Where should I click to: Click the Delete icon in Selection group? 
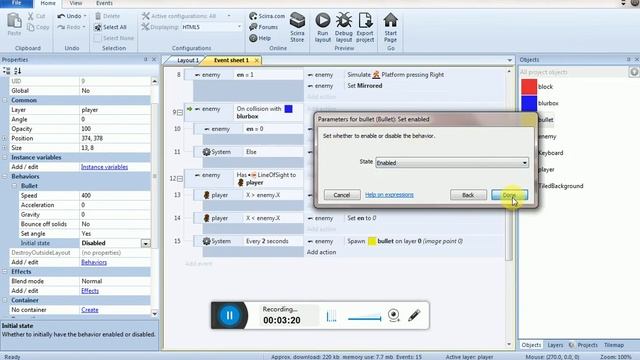(98, 16)
